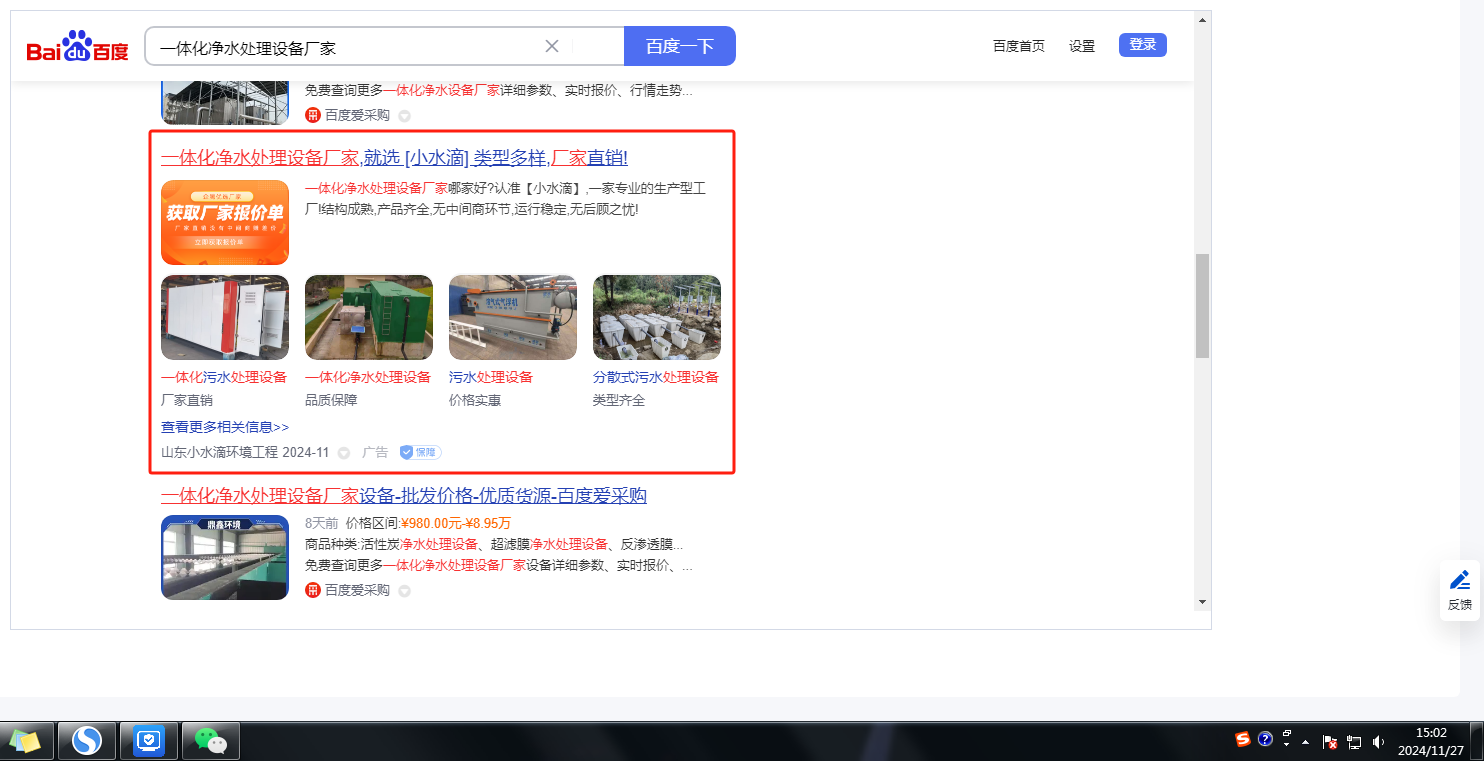Click the scrollbar down arrow
Image resolution: width=1484 pixels, height=761 pixels.
1203,602
